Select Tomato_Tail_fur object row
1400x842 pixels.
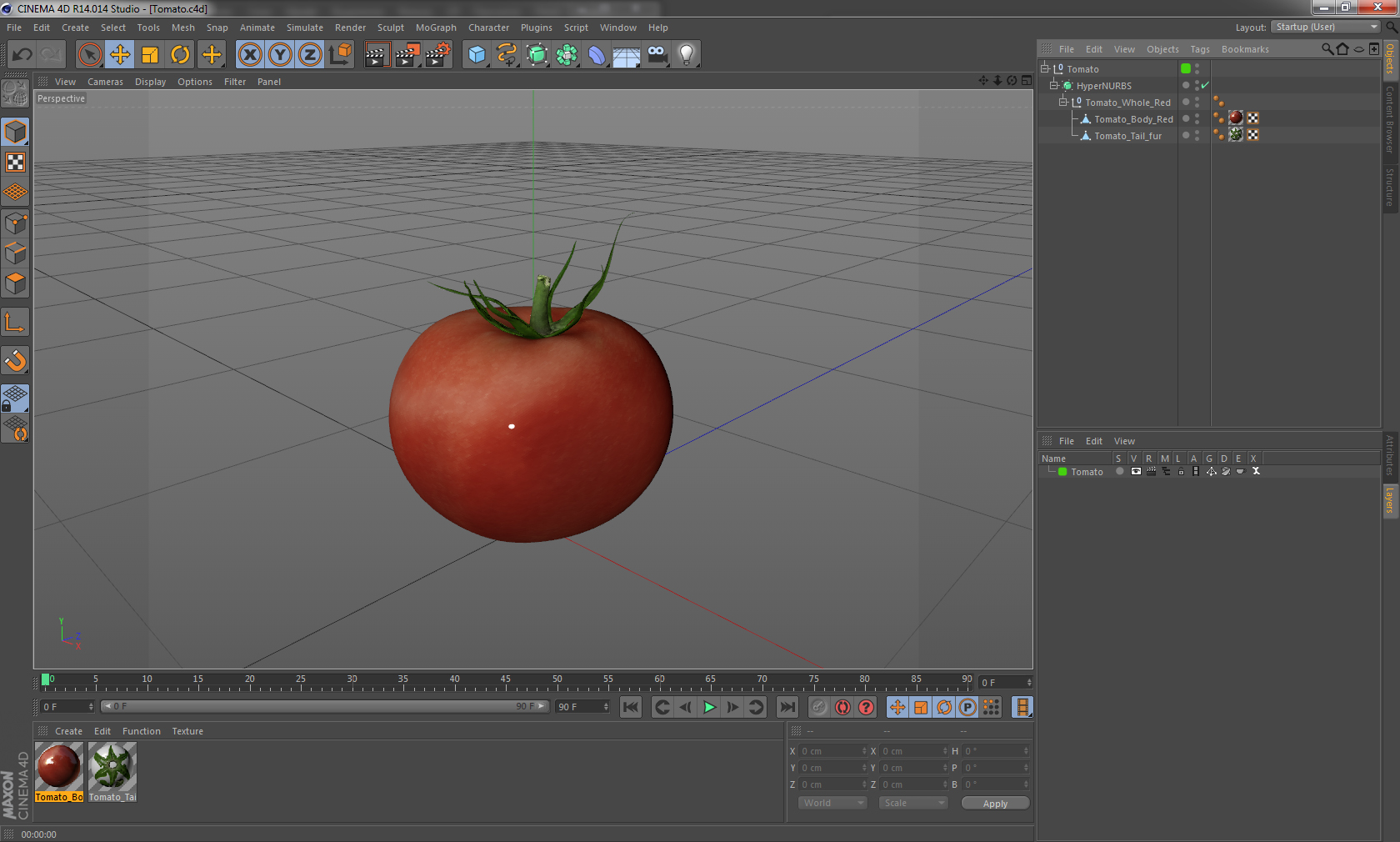click(x=1127, y=136)
